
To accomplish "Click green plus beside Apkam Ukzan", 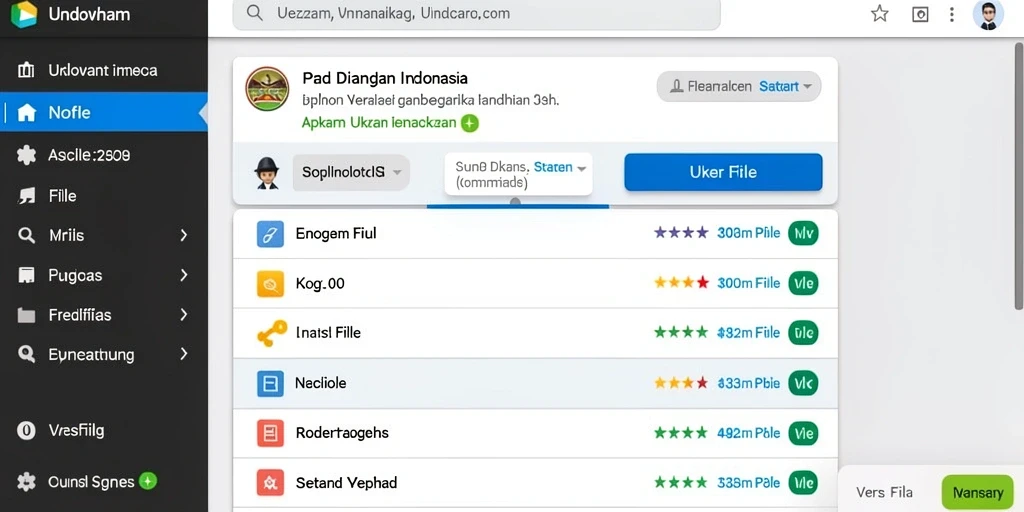I will 470,123.
